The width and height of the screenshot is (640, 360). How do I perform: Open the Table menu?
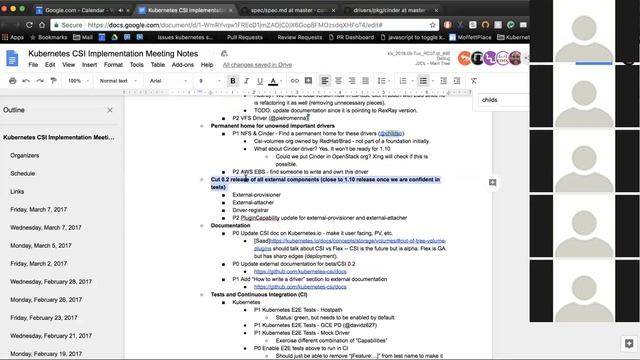(158, 65)
